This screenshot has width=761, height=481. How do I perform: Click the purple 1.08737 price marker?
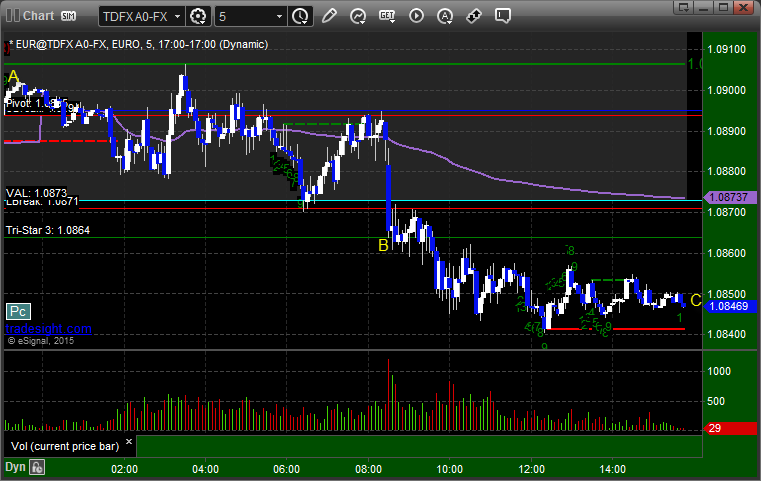click(730, 197)
